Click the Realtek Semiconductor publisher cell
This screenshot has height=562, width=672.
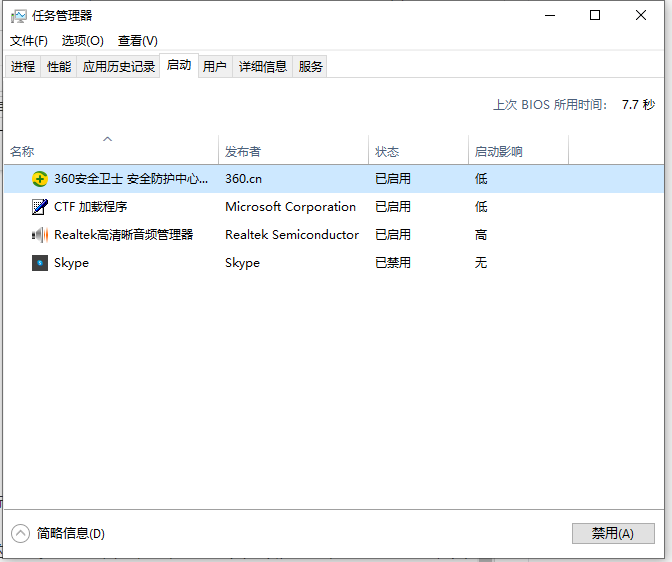(292, 235)
